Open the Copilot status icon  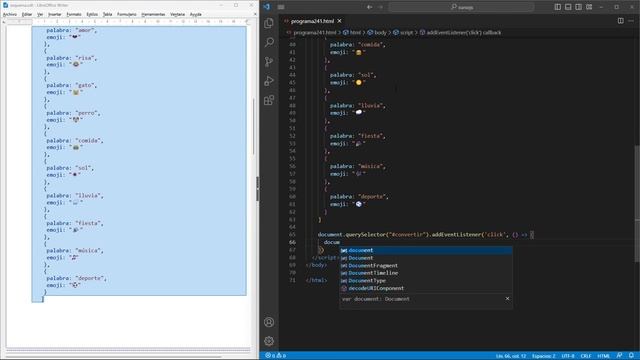(620, 356)
